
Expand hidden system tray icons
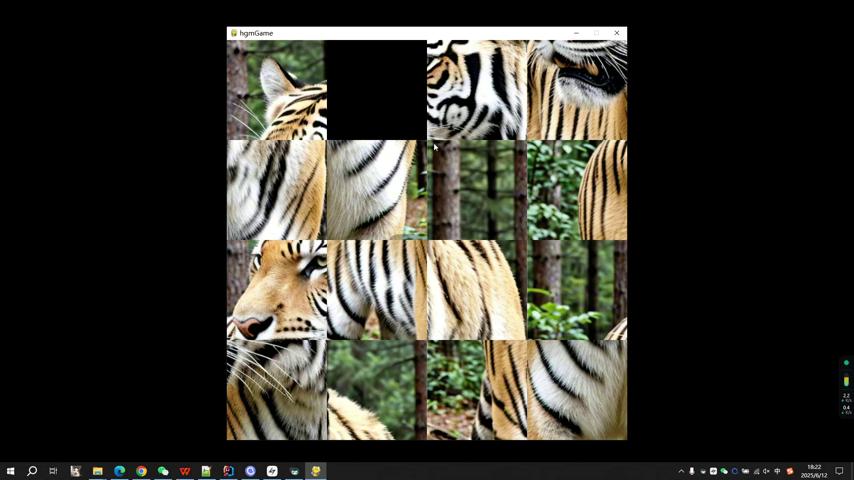681,471
